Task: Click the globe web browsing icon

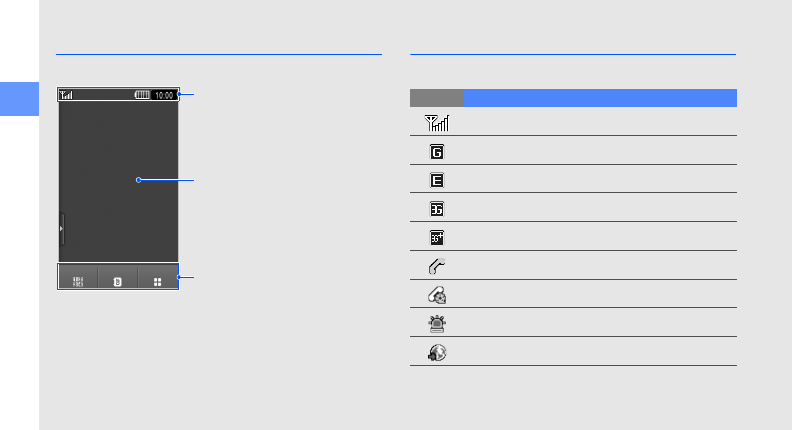Action: click(437, 352)
